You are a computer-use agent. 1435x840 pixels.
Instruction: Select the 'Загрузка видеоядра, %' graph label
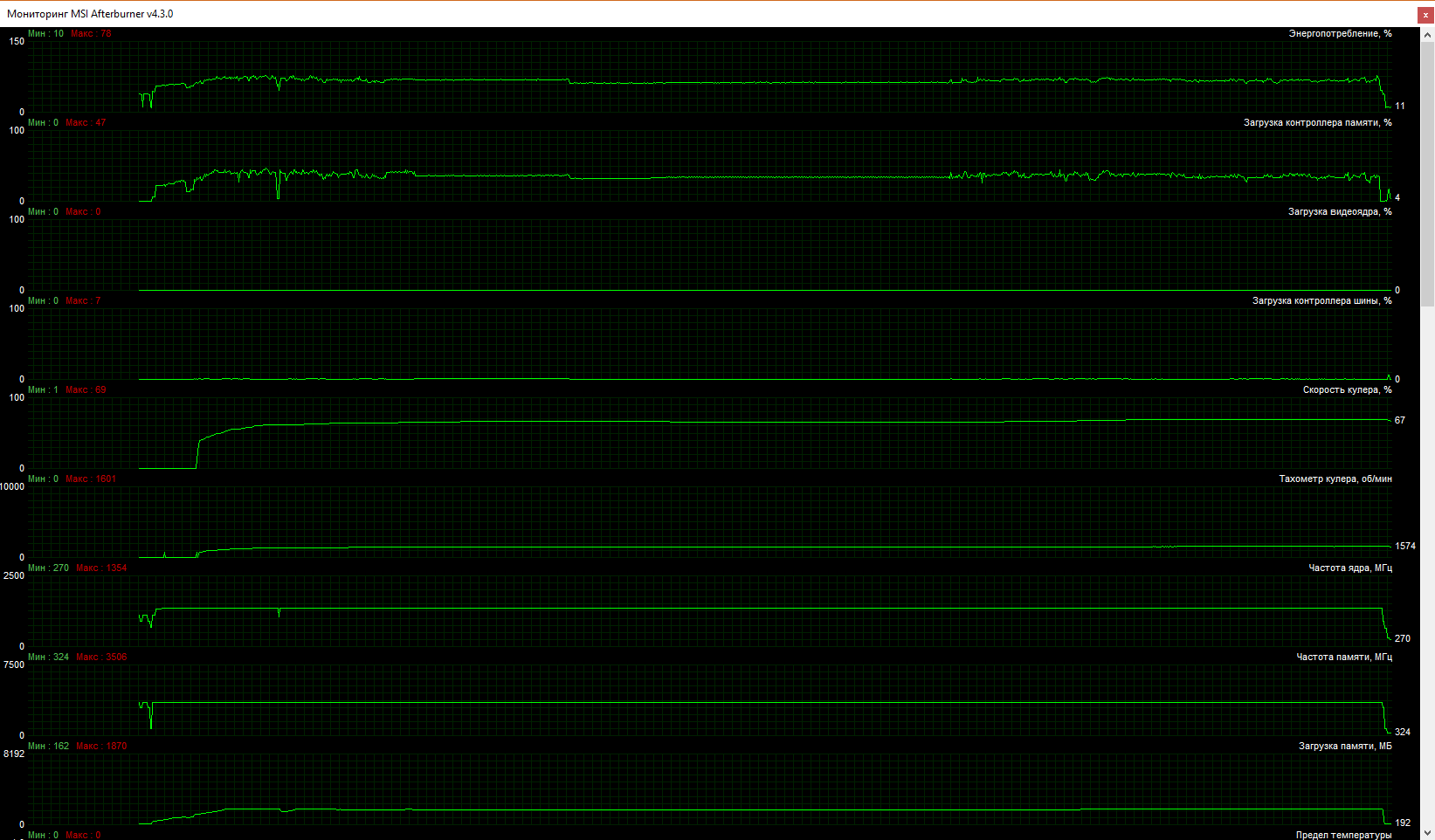1340,211
